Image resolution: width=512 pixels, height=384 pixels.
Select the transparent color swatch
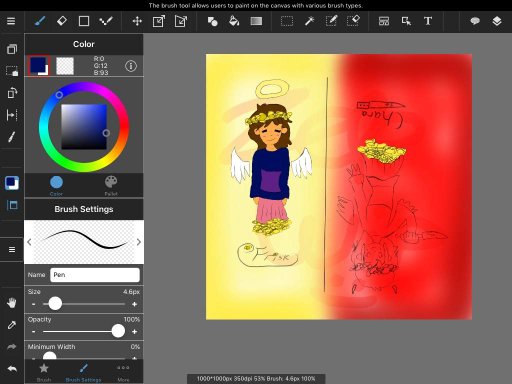pyautogui.click(x=65, y=66)
